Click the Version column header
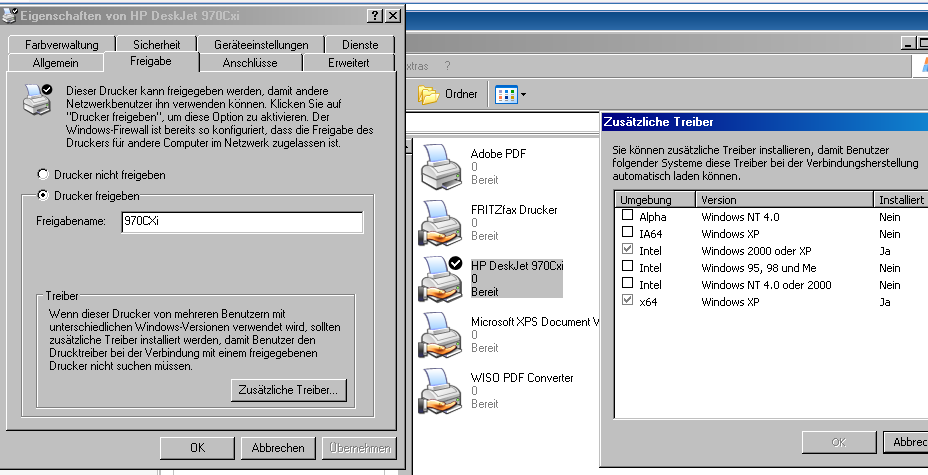928x475 pixels. click(784, 200)
